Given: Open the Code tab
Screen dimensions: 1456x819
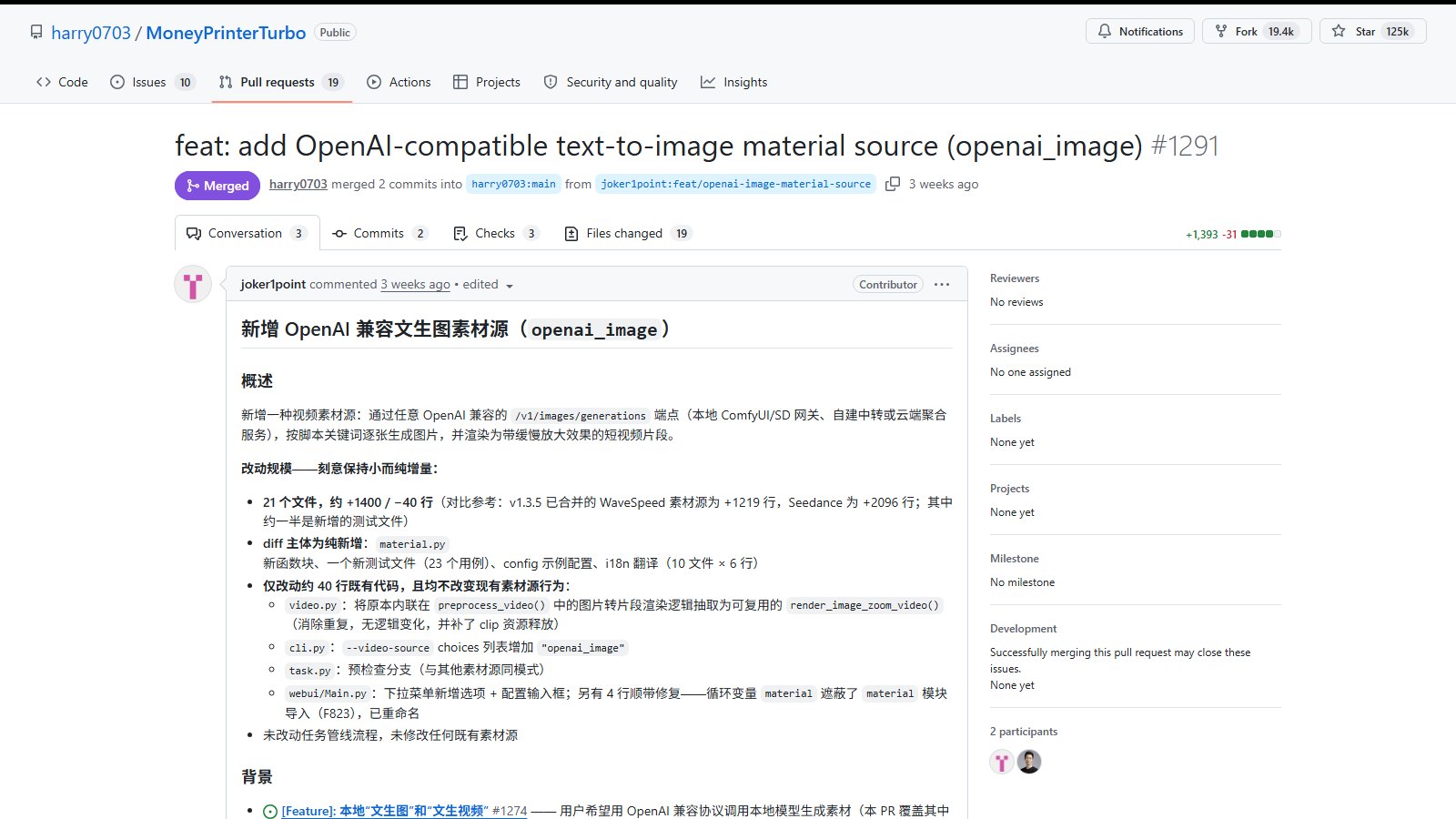Looking at the screenshot, I should pyautogui.click(x=62, y=82).
